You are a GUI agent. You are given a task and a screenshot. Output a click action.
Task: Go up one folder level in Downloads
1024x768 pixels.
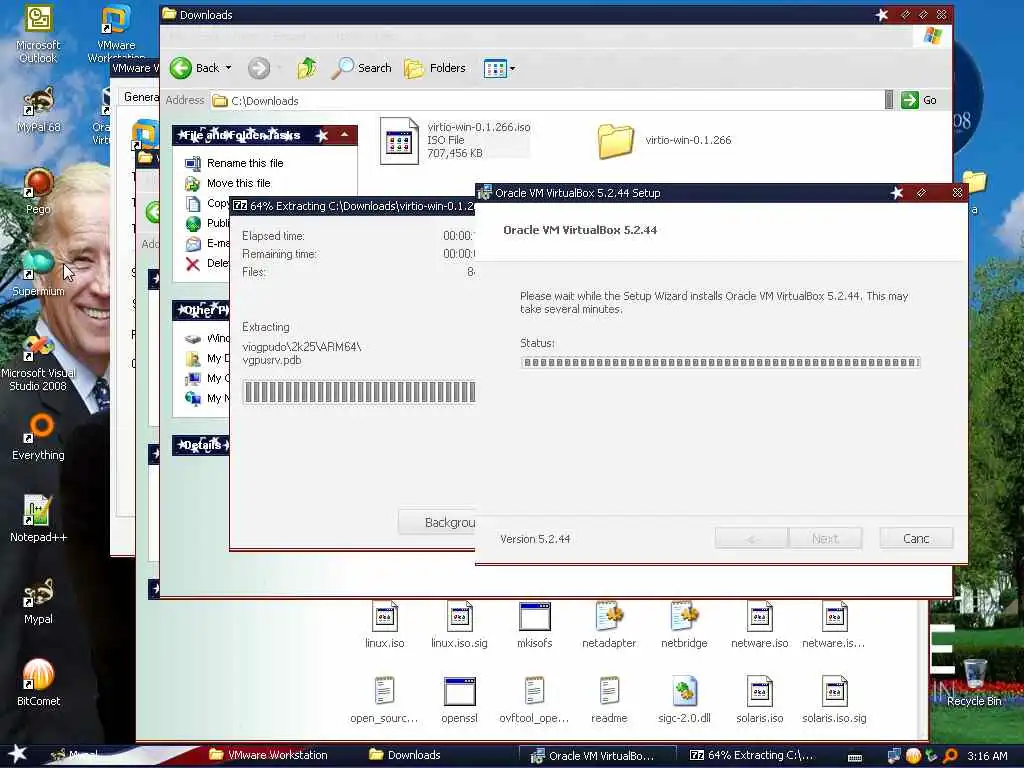[307, 68]
